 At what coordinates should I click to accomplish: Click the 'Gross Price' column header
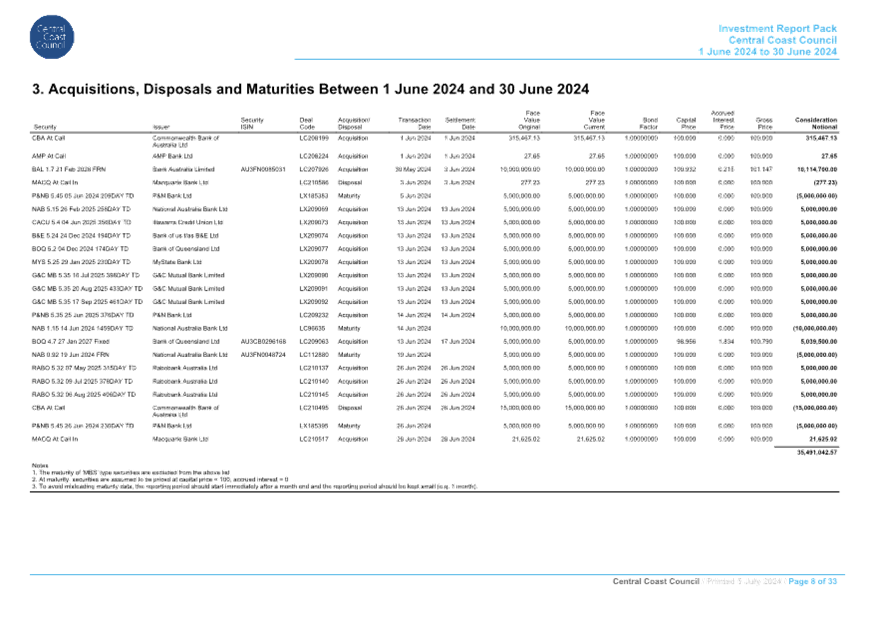click(x=764, y=124)
